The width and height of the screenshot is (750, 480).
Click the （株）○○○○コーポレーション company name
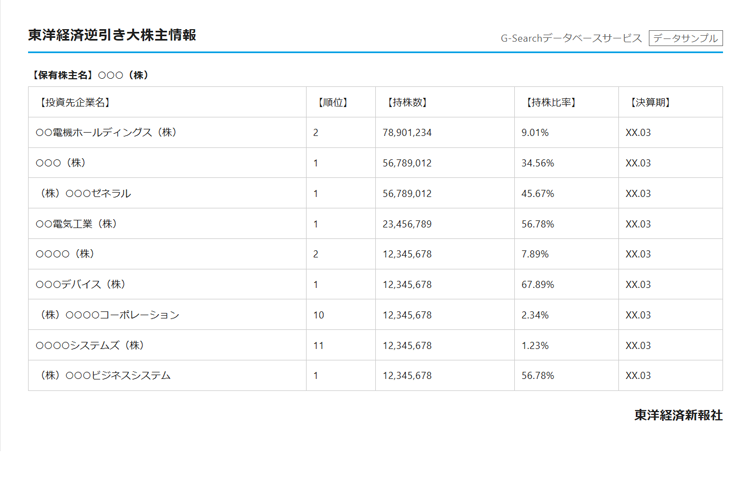coord(108,315)
